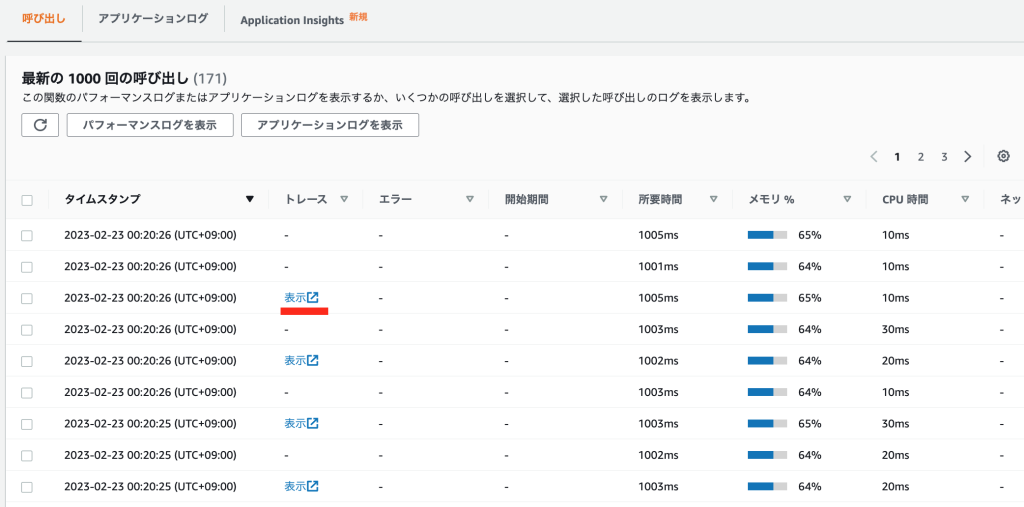Go to next page chevron

click(x=968, y=157)
